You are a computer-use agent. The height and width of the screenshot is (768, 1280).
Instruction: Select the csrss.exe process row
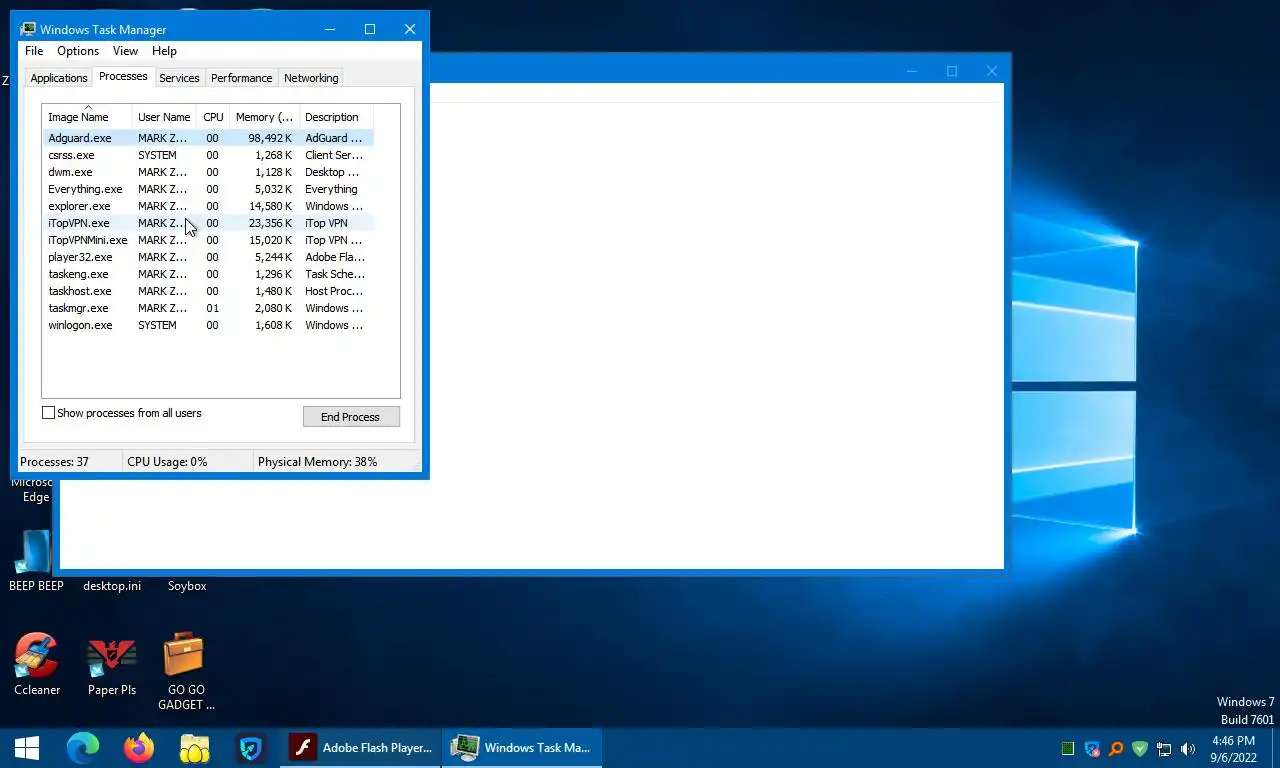tap(208, 155)
